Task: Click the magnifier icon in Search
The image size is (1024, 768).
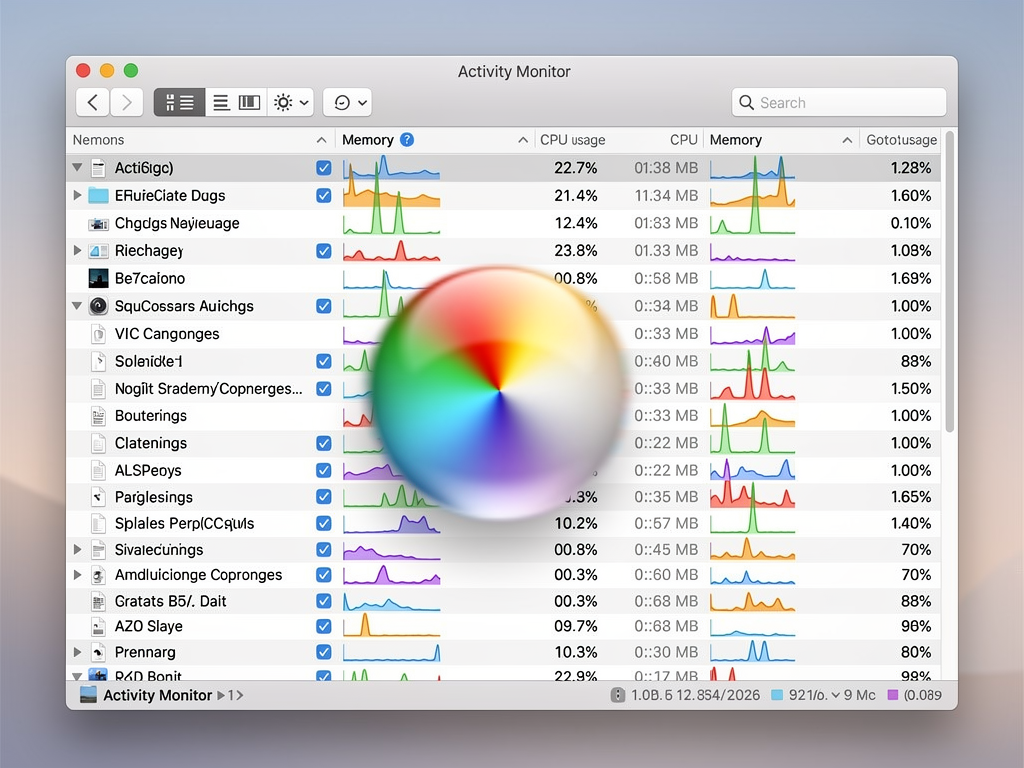Action: pos(746,103)
